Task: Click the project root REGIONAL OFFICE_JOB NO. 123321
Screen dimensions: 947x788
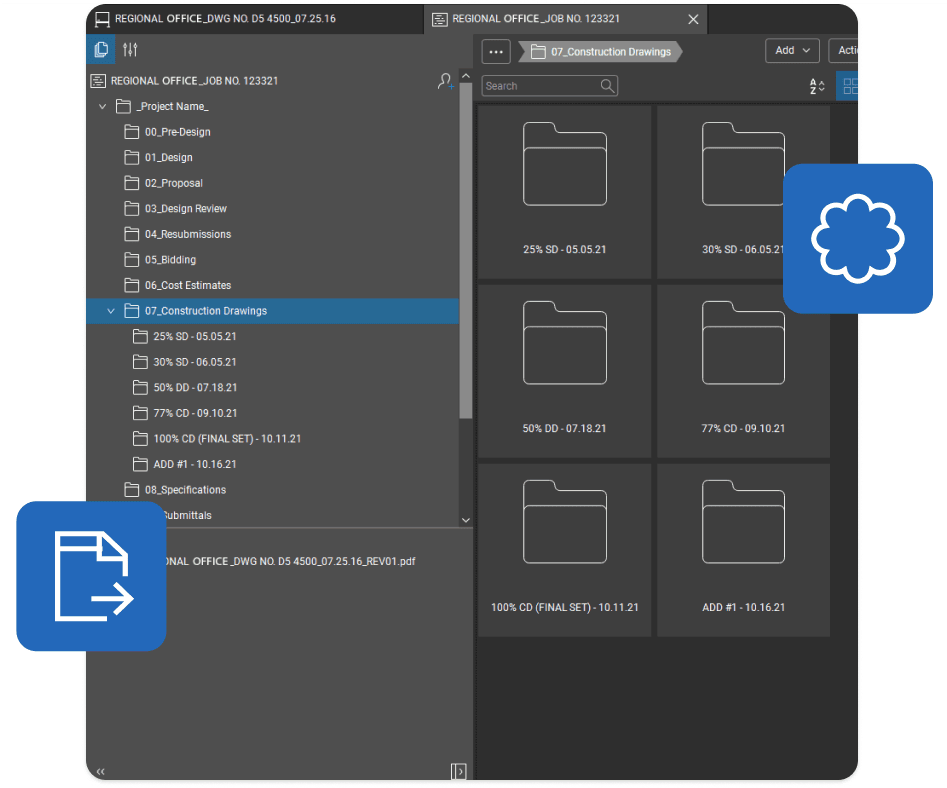Action: pyautogui.click(x=185, y=81)
